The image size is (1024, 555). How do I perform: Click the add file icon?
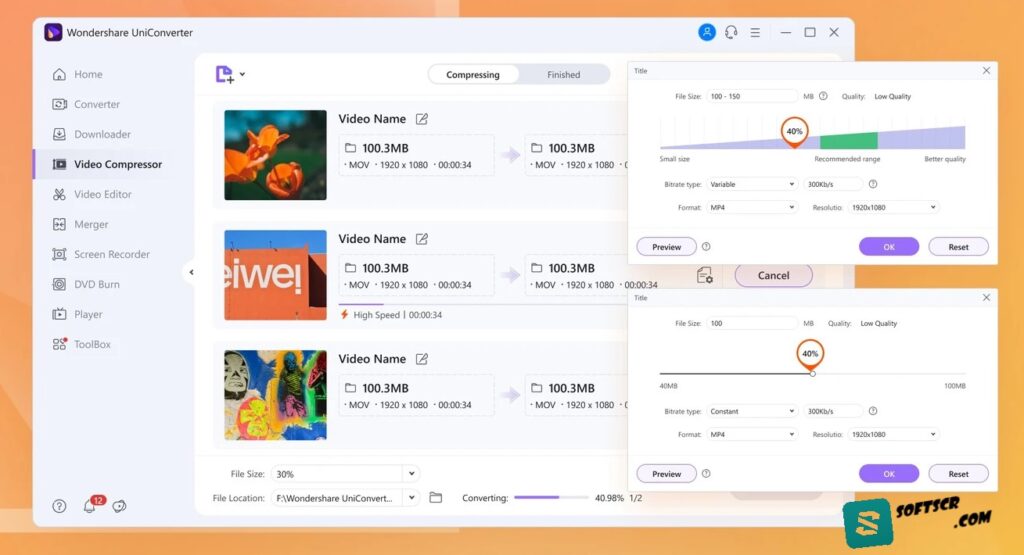(x=224, y=74)
